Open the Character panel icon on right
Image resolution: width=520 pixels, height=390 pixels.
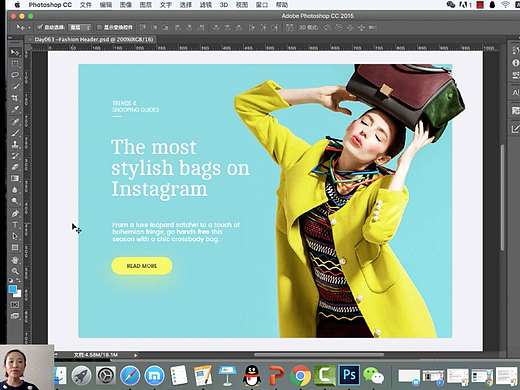tap(516, 92)
